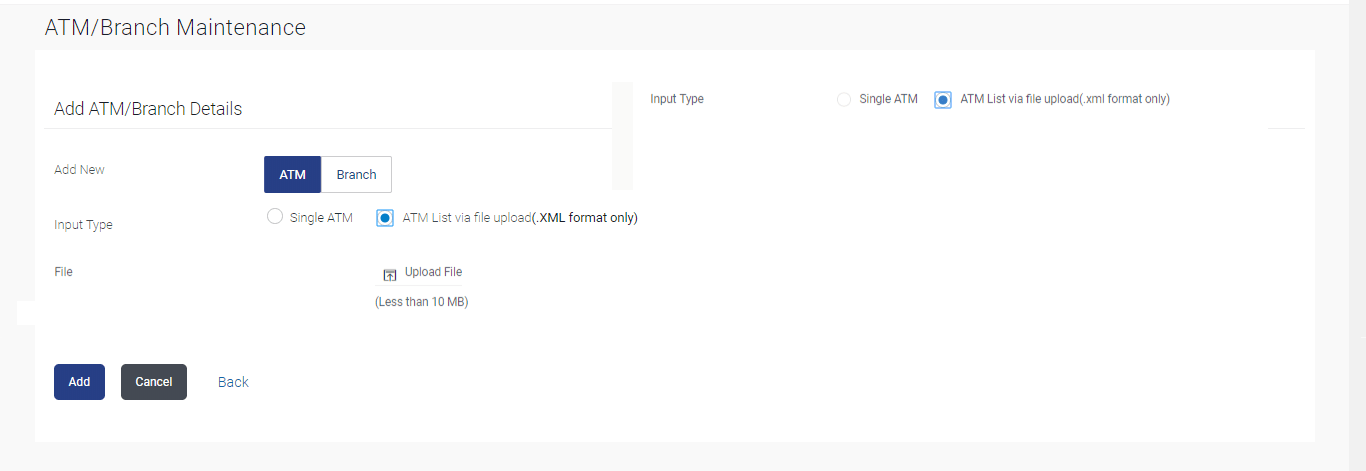
Task: Switch to the Branch option
Action: [356, 174]
